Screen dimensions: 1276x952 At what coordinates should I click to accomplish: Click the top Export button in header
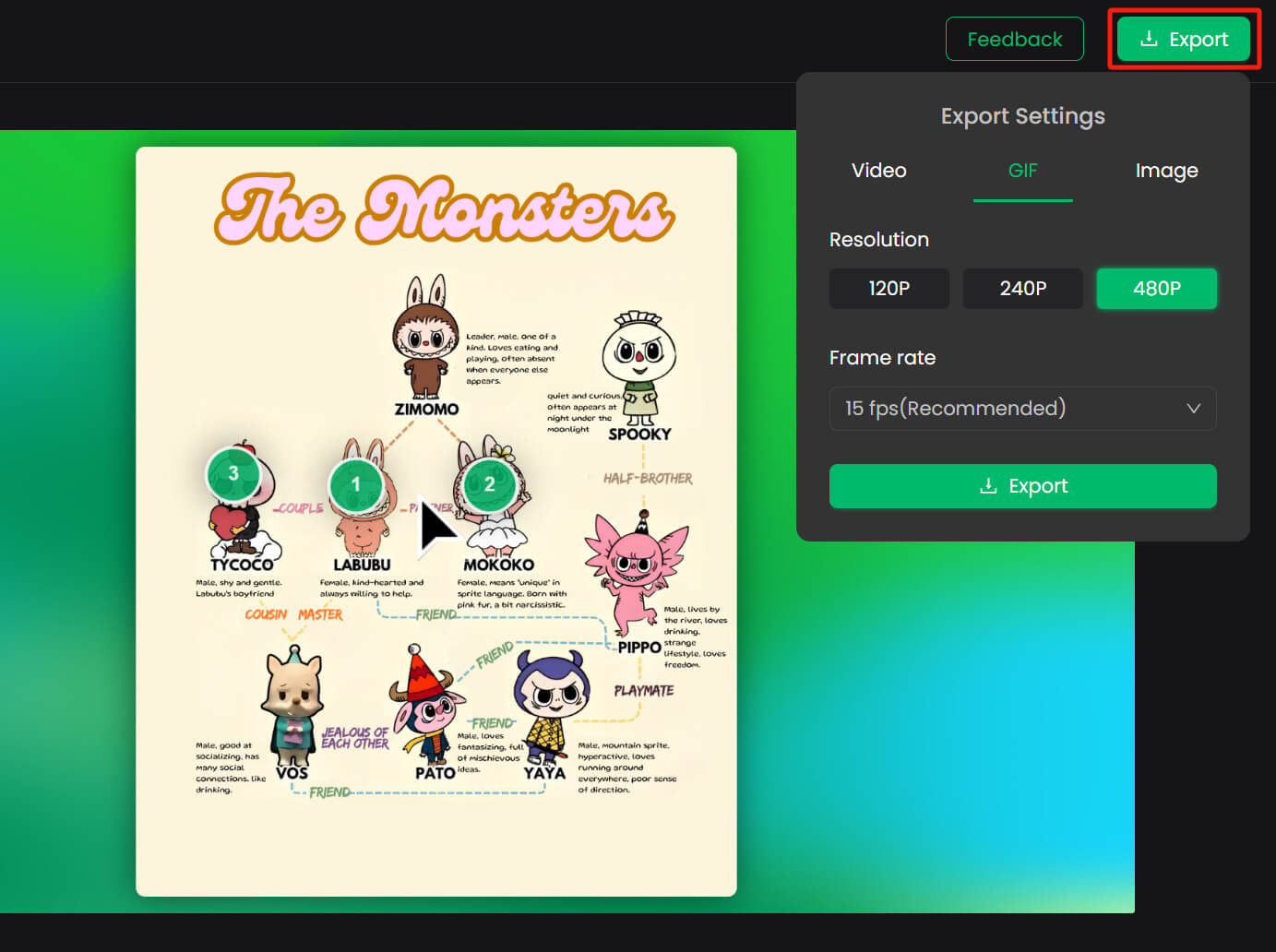1184,39
